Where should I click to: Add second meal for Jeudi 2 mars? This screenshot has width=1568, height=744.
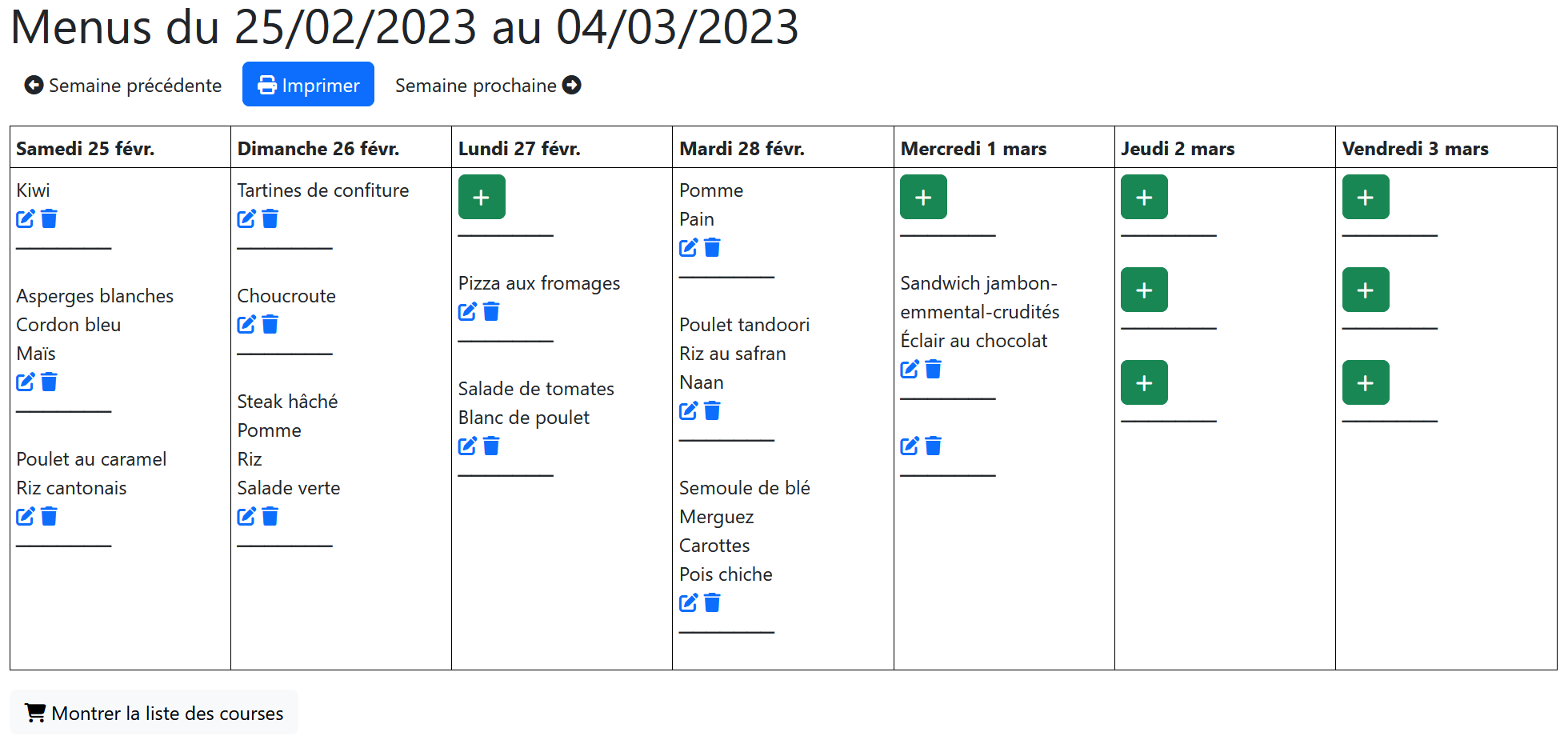coord(1144,290)
